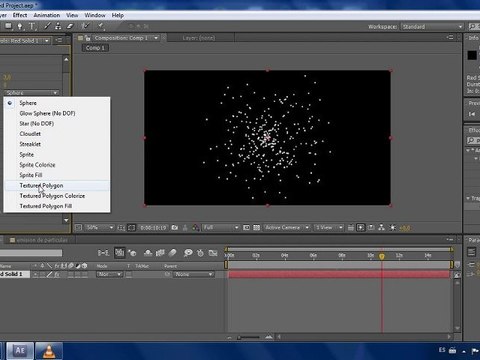Choose Glow Sphere (No DOF) option
The height and width of the screenshot is (360, 480).
[x=47, y=113]
